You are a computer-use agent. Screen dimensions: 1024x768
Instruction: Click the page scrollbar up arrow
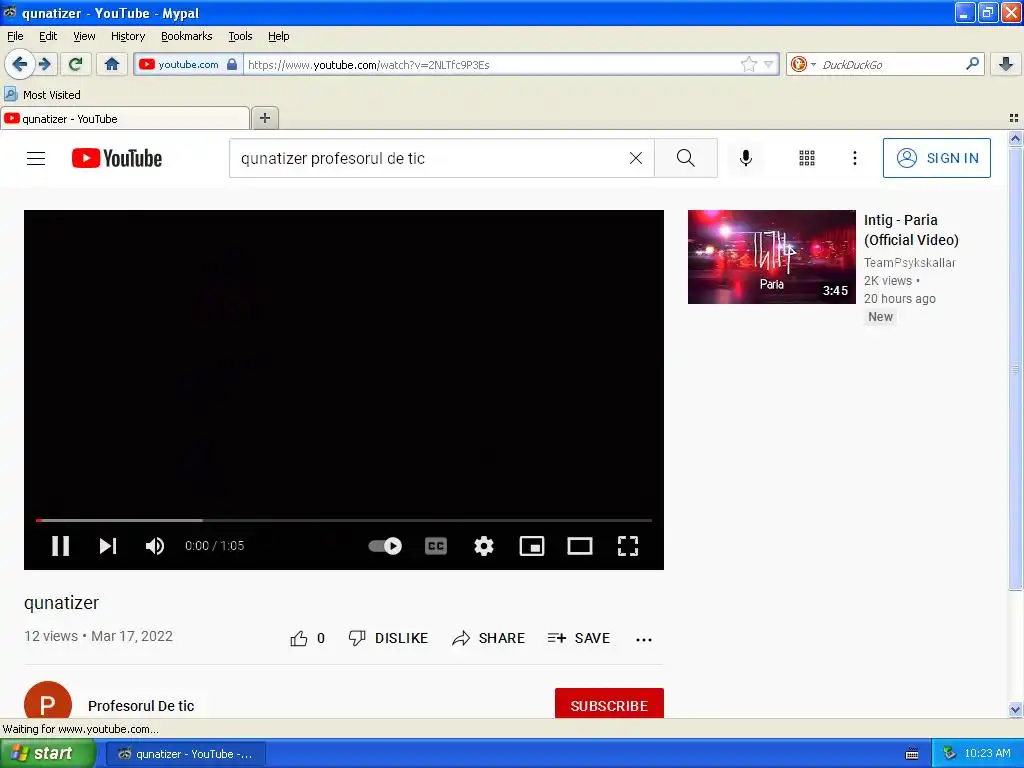point(1015,138)
